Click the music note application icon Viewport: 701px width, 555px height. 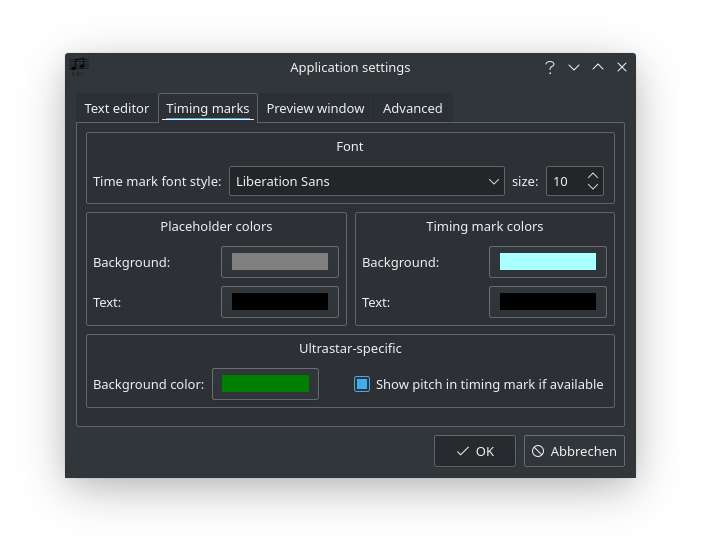pos(79,67)
